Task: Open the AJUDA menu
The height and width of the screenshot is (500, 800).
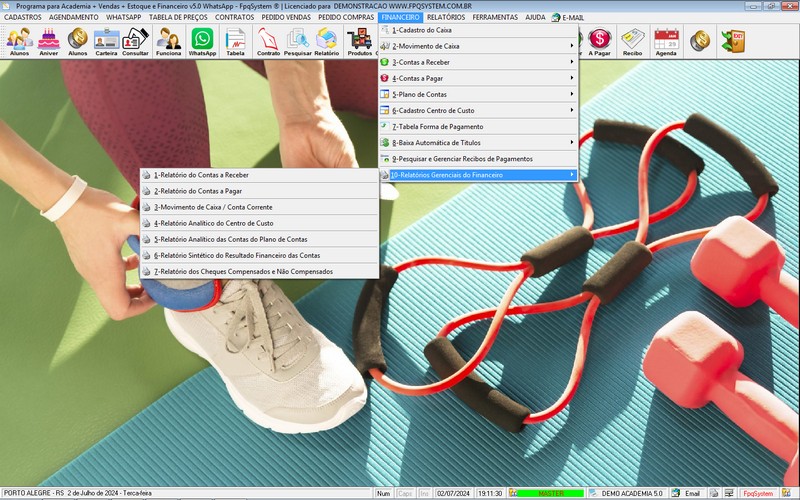Action: pos(535,17)
